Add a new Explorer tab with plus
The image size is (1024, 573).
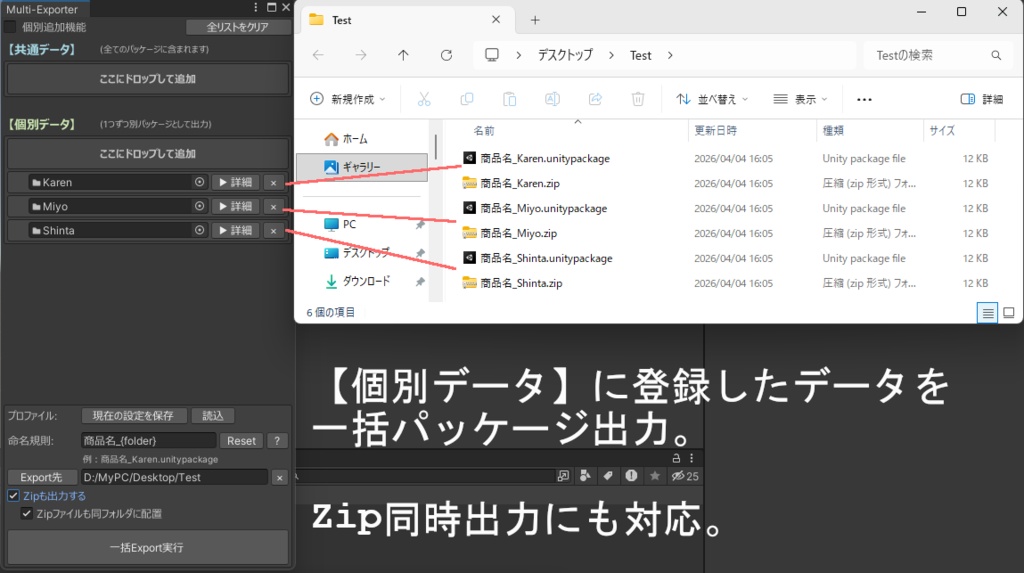(535, 20)
